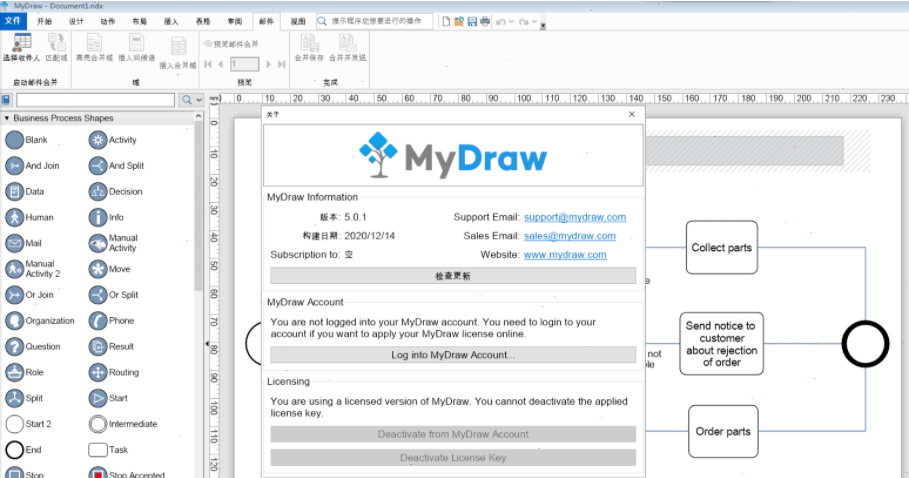Open the www.mydraw.com website link
This screenshot has height=478, width=909.
[565, 254]
